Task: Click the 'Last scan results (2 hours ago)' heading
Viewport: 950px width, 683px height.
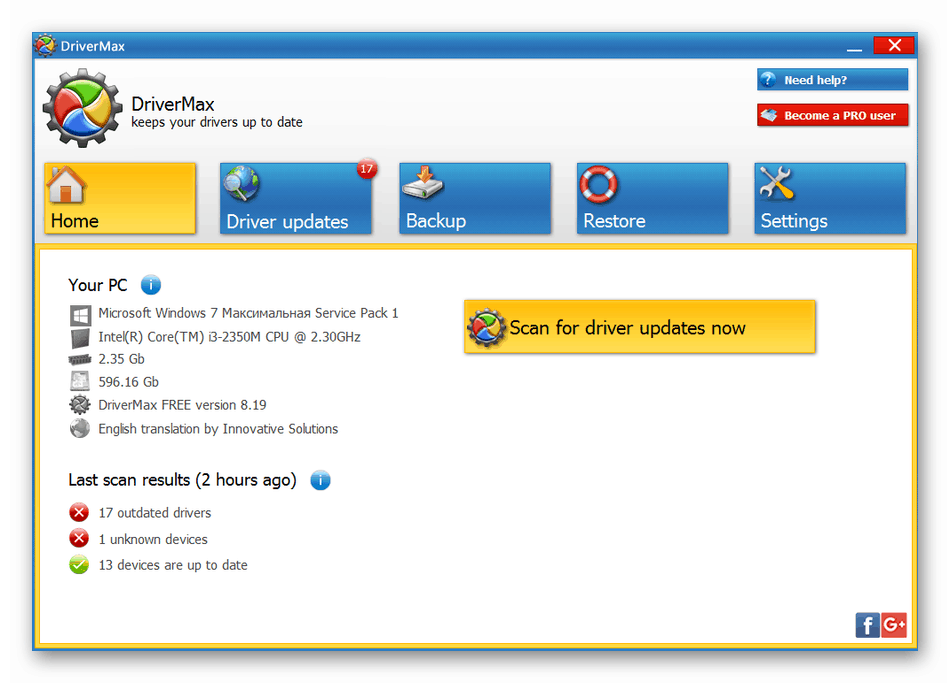Action: (x=182, y=480)
